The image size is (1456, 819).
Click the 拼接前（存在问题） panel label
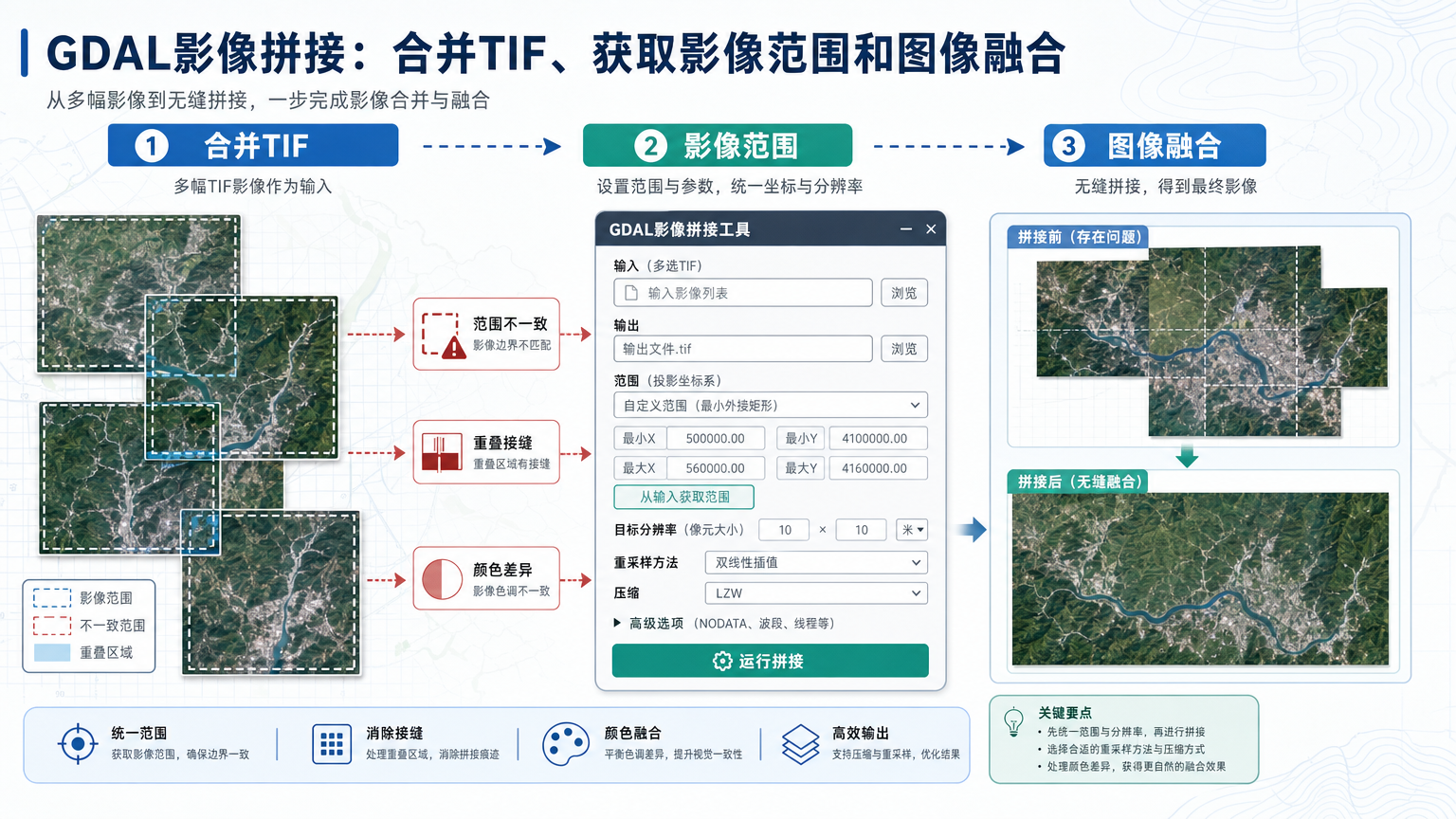(1079, 237)
